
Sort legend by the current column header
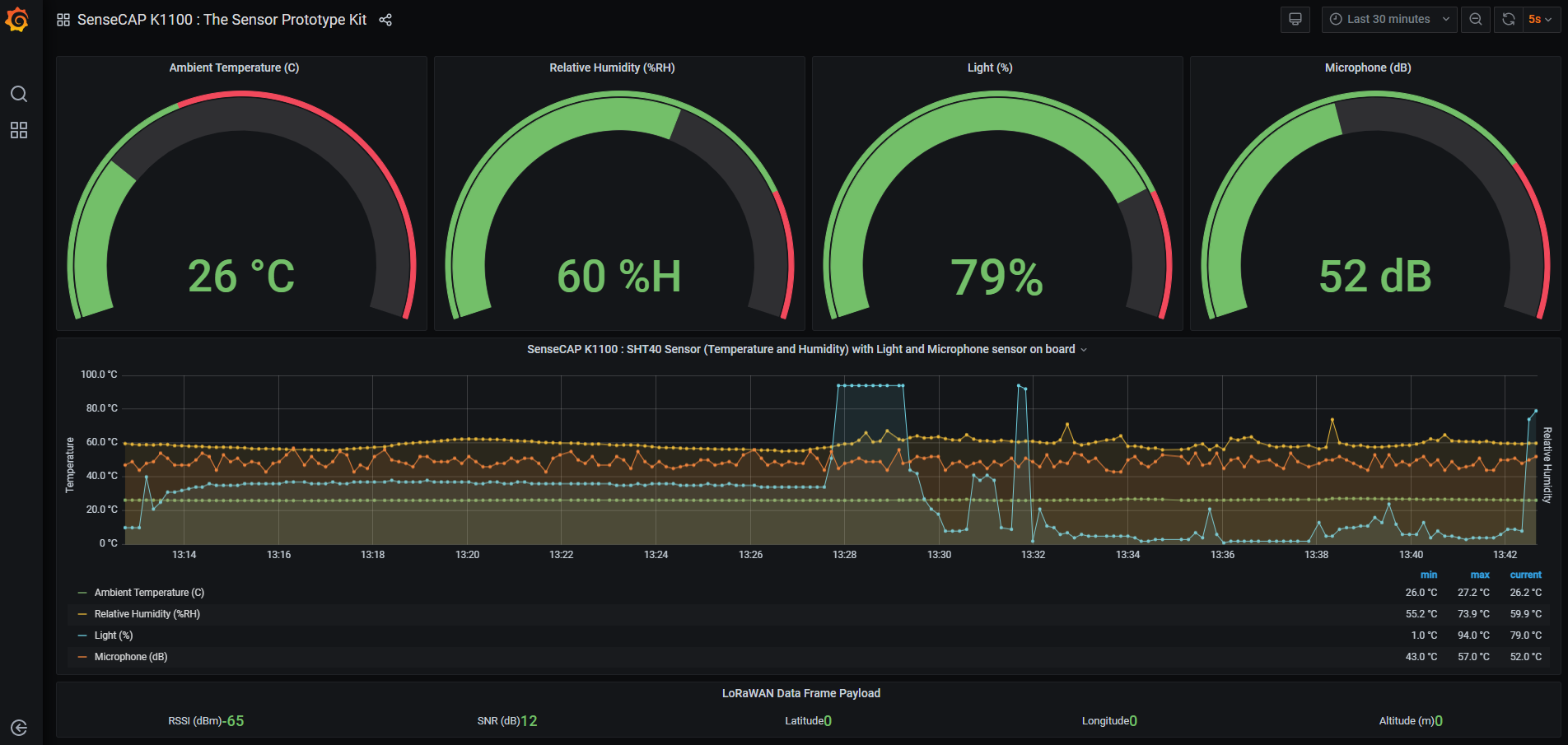(x=1525, y=575)
